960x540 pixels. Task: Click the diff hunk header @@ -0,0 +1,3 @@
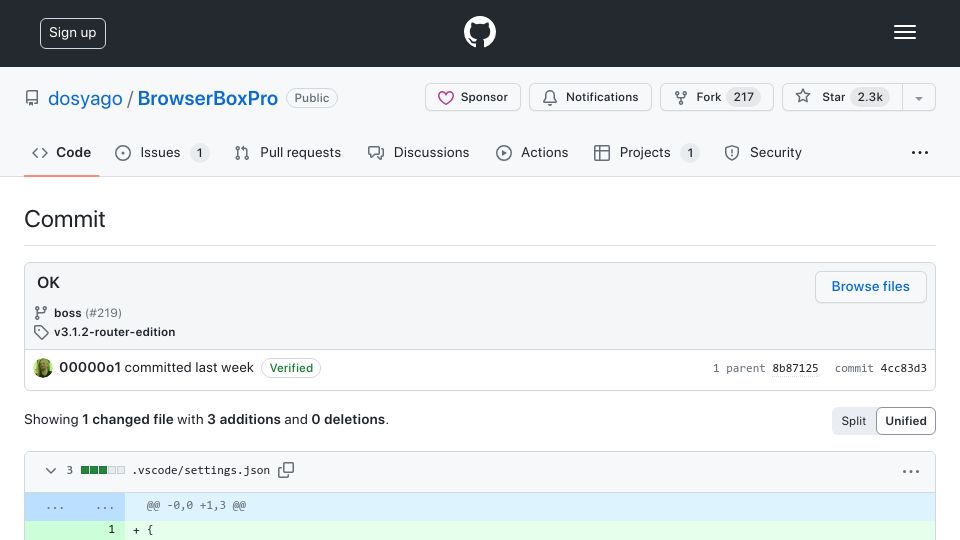197,505
